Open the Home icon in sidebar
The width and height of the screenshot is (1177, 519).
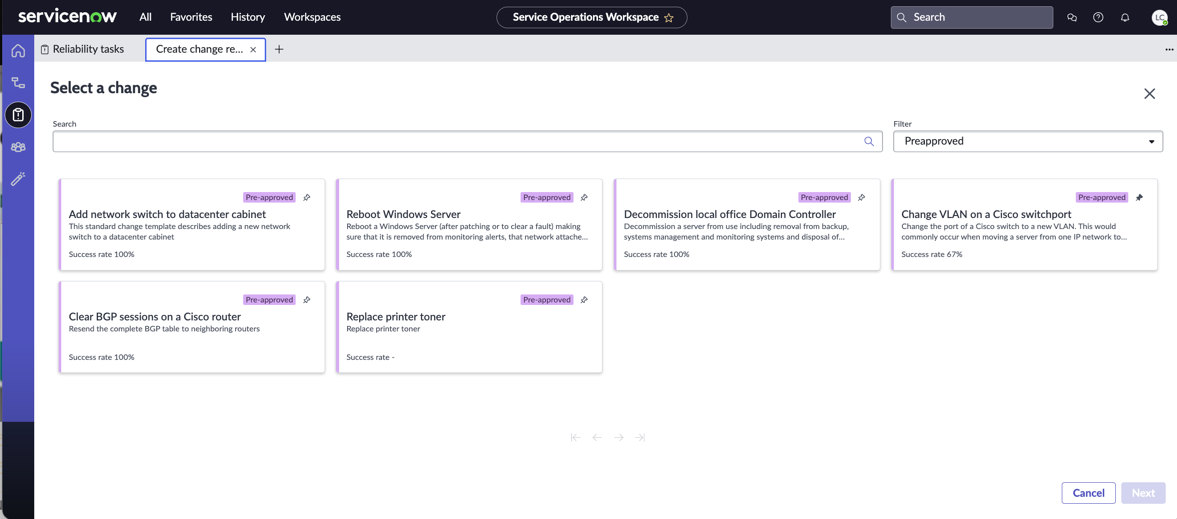click(x=18, y=51)
